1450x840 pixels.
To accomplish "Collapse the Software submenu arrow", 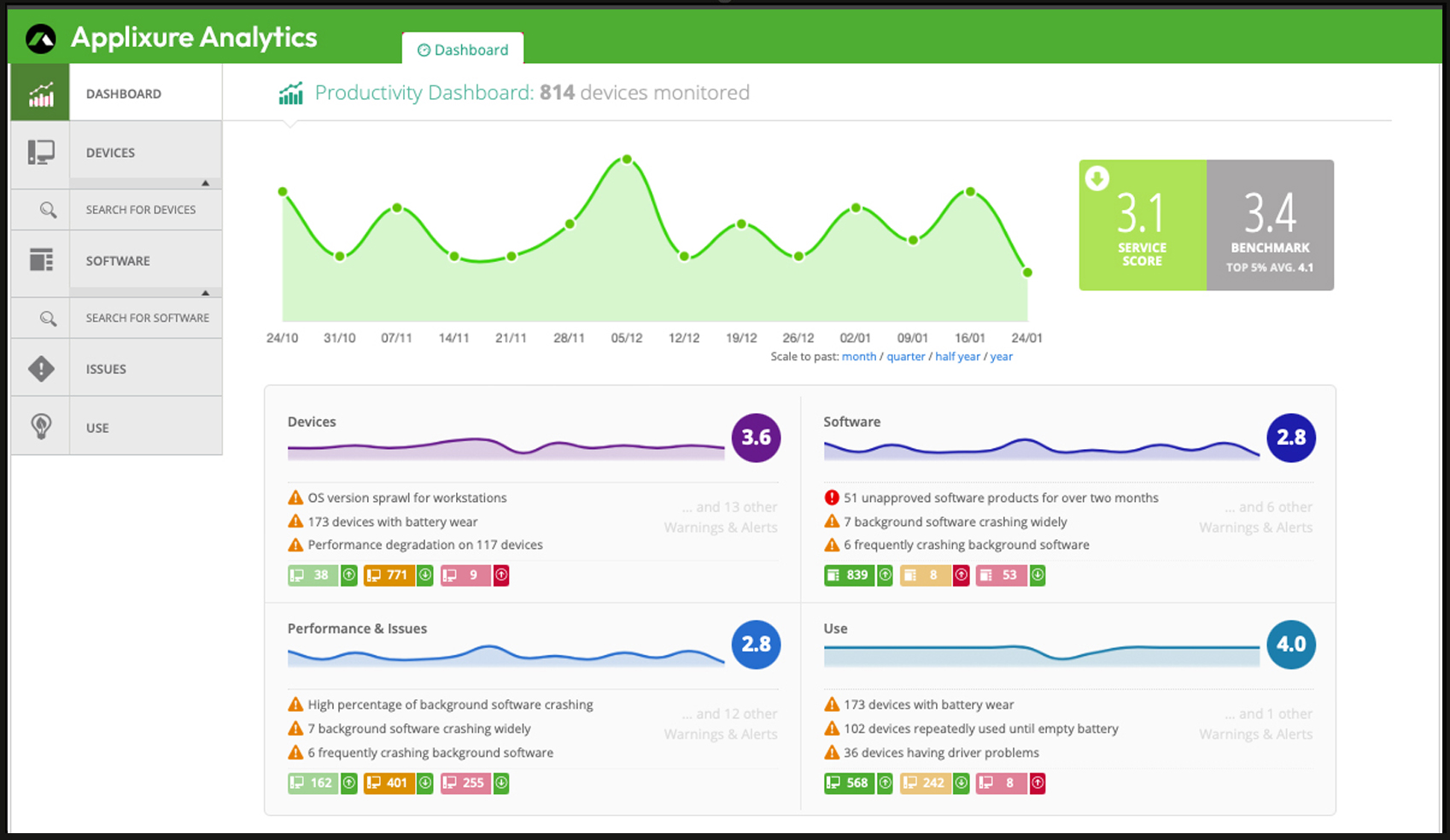I will pyautogui.click(x=205, y=291).
